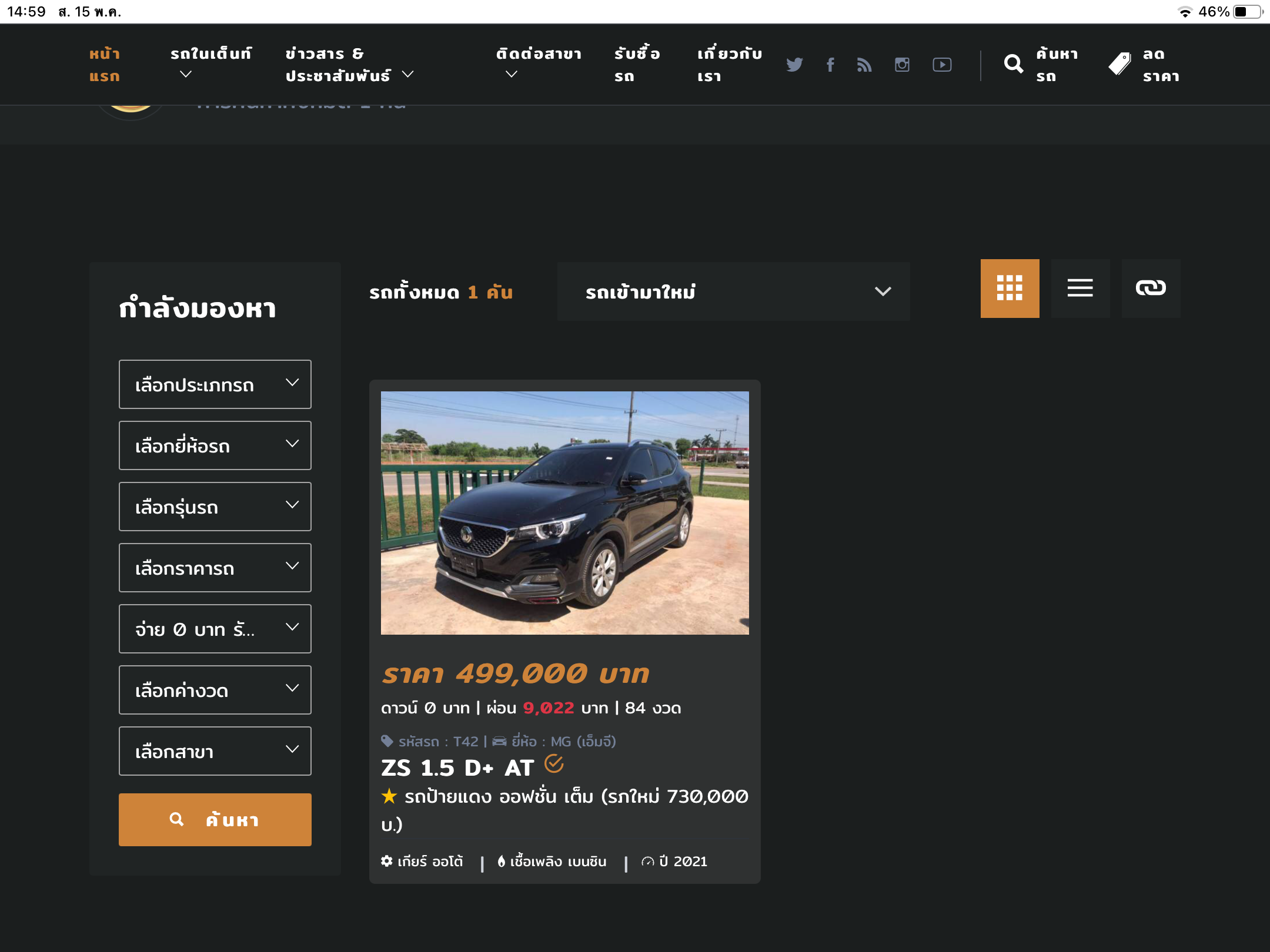Open the เลือกยี่ห้อรถ brand dropdown
Image resolution: width=1270 pixels, height=952 pixels.
coord(215,445)
